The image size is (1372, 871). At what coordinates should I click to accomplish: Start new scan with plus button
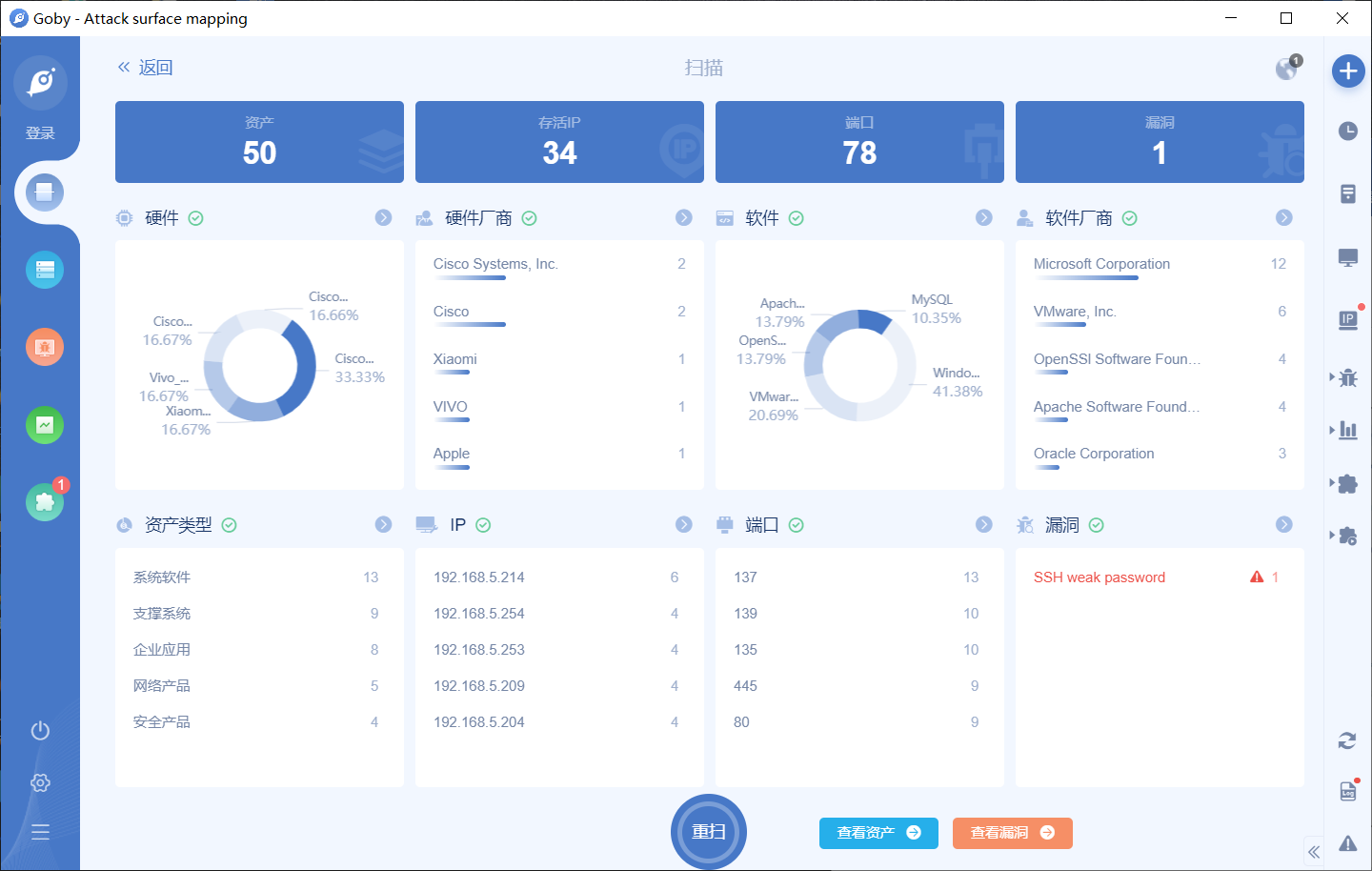click(1348, 71)
